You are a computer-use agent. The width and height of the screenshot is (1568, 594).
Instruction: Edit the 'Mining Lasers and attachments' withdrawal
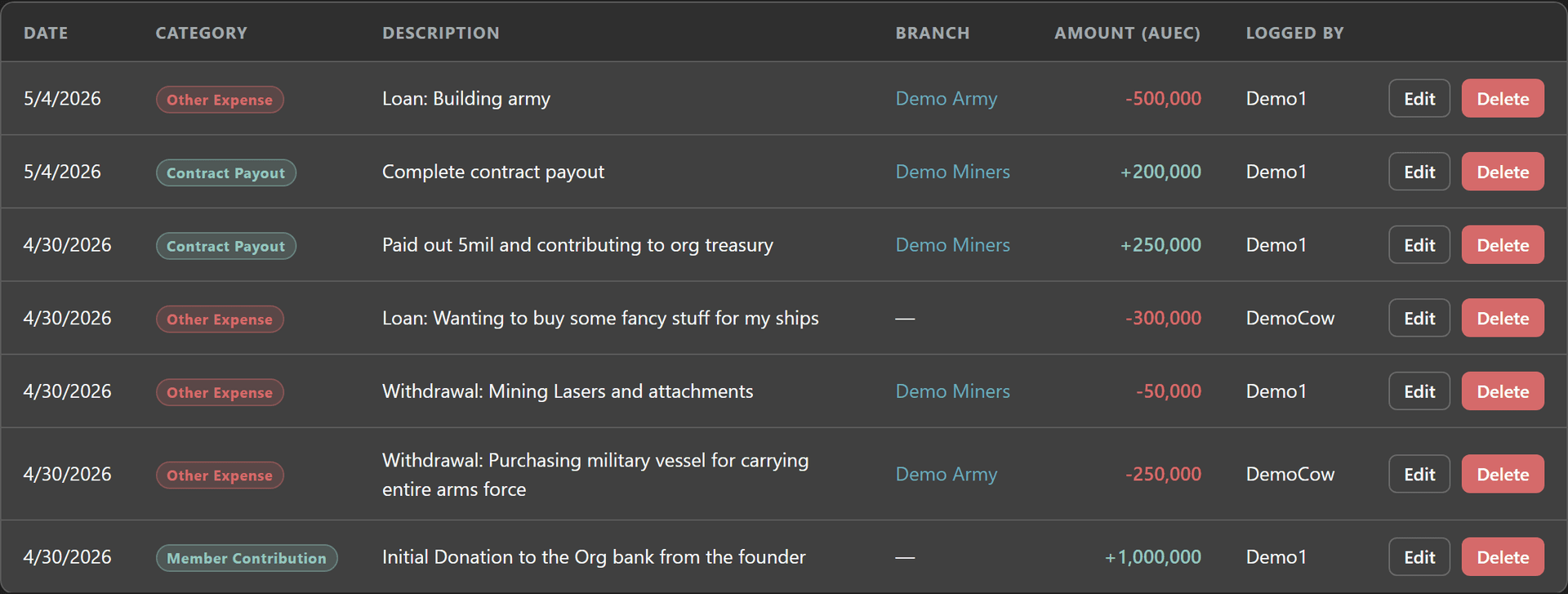(1419, 391)
